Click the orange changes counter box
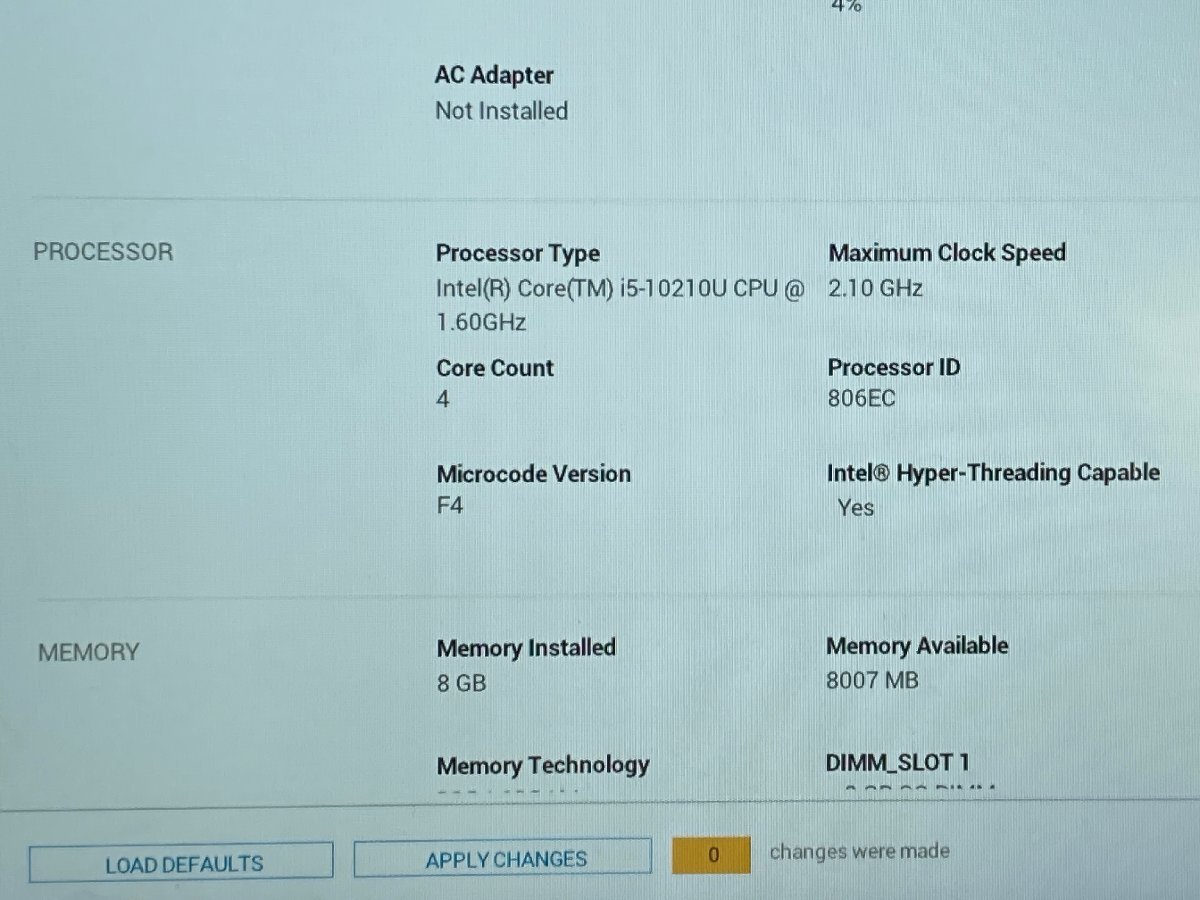The image size is (1200, 900). tap(711, 855)
